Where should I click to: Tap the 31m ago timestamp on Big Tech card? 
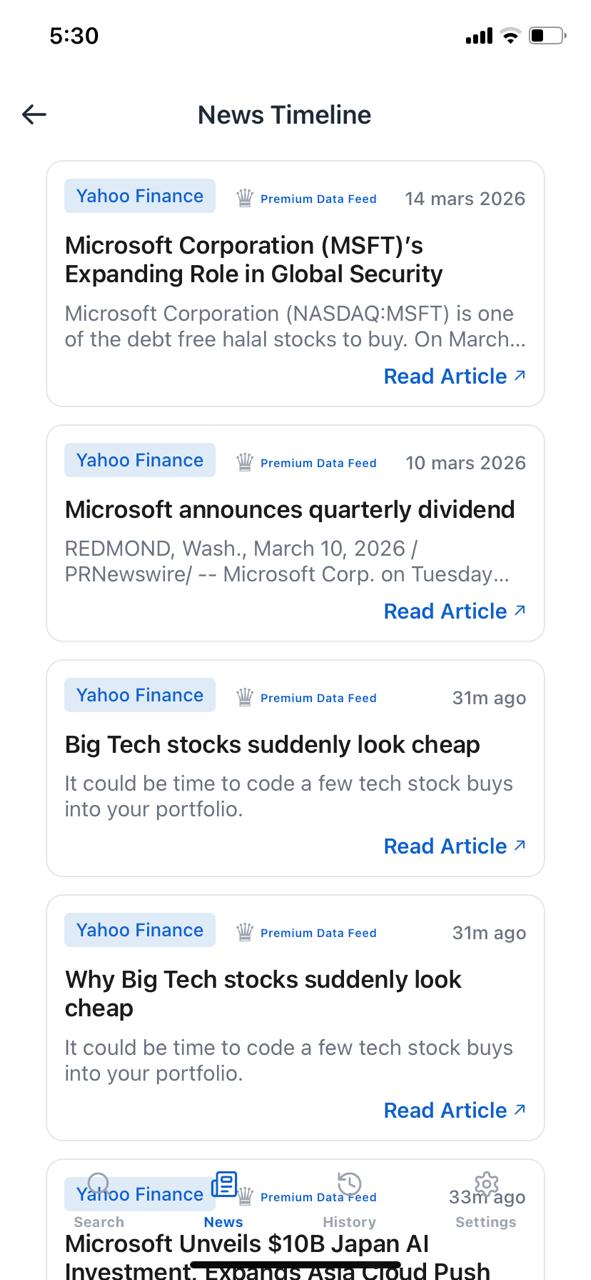489,698
